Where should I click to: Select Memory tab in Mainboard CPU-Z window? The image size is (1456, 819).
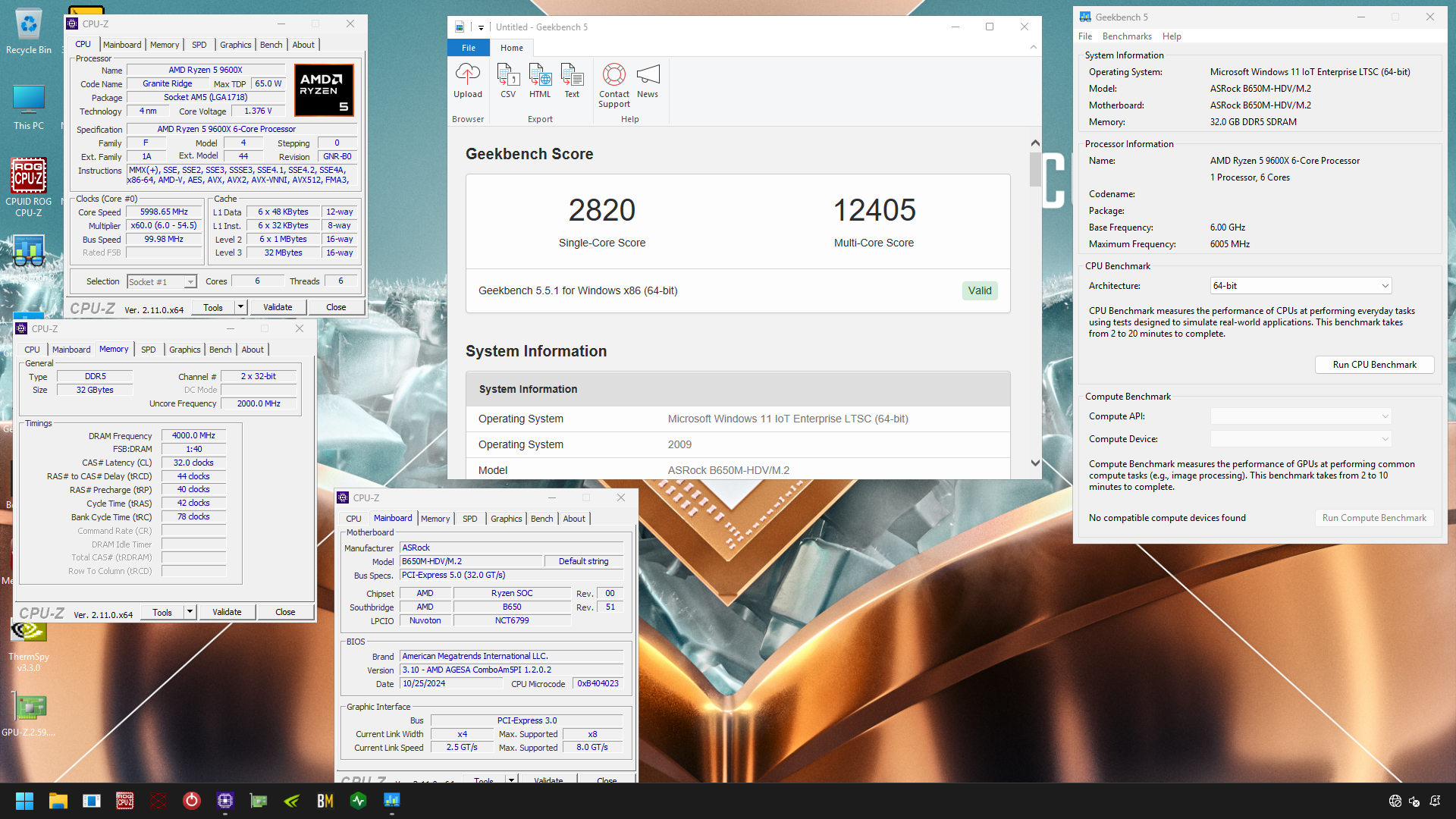(x=435, y=519)
